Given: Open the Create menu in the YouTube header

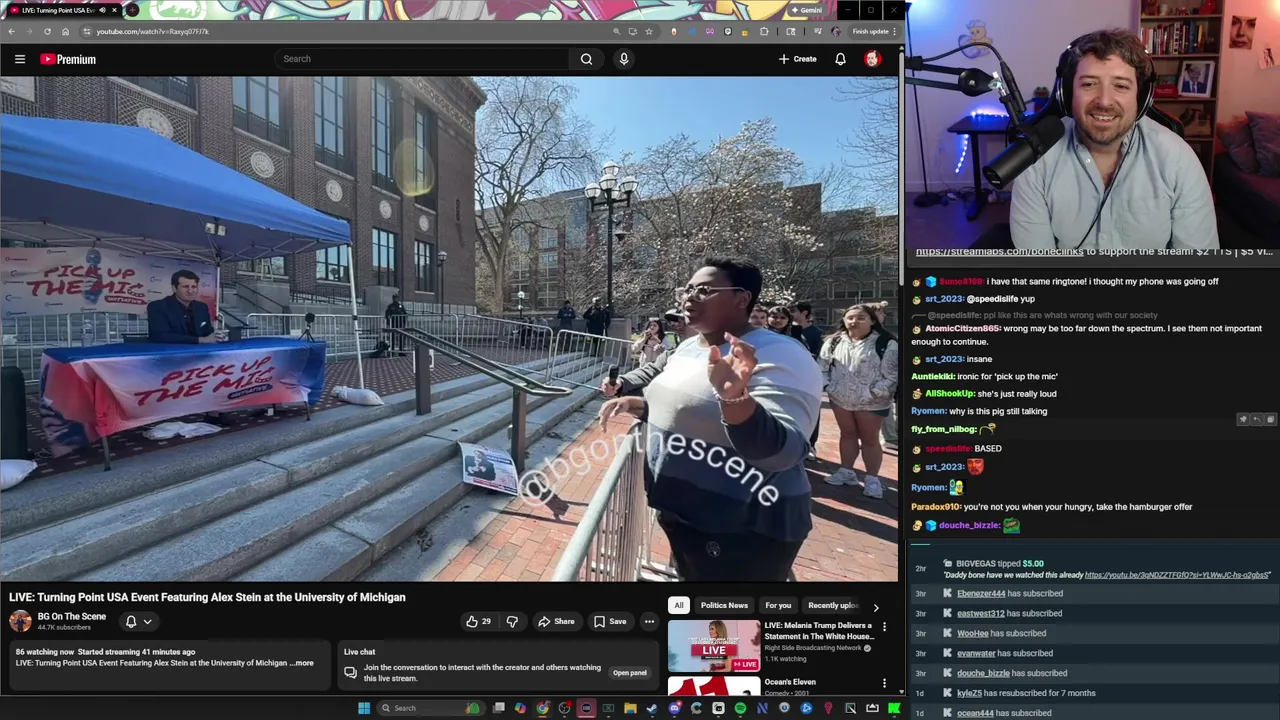Looking at the screenshot, I should tap(797, 59).
